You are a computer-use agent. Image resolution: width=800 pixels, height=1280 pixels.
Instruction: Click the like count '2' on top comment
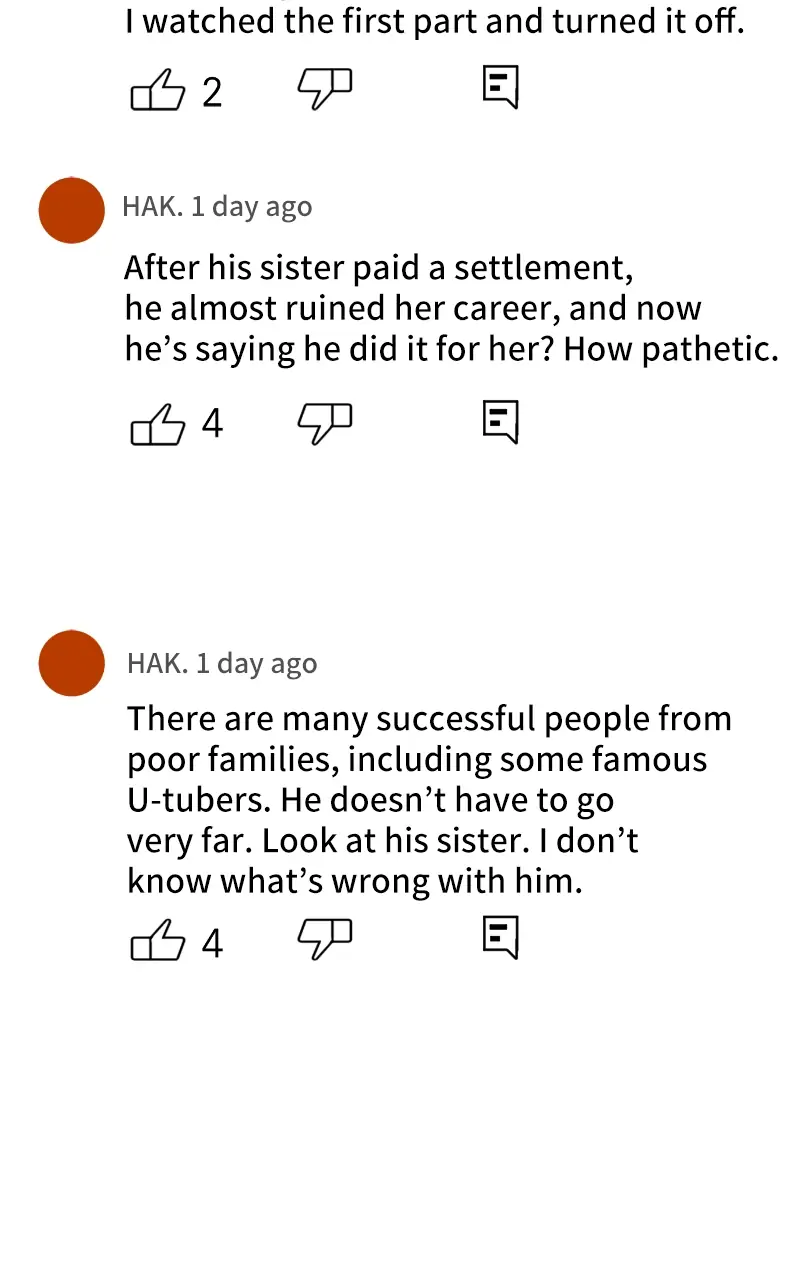212,93
